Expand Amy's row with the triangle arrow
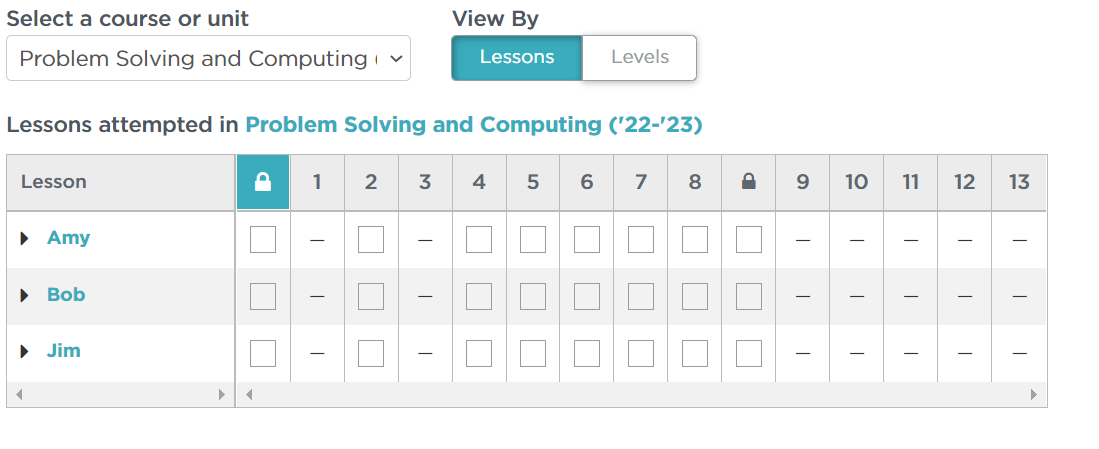This screenshot has height=449, width=1099. 25,238
